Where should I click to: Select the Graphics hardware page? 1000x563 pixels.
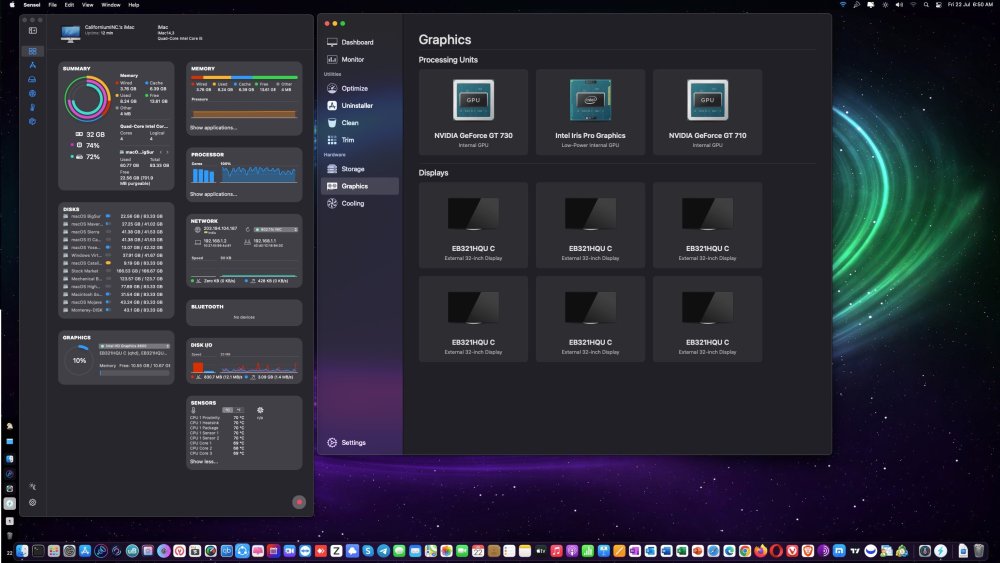[x=358, y=186]
